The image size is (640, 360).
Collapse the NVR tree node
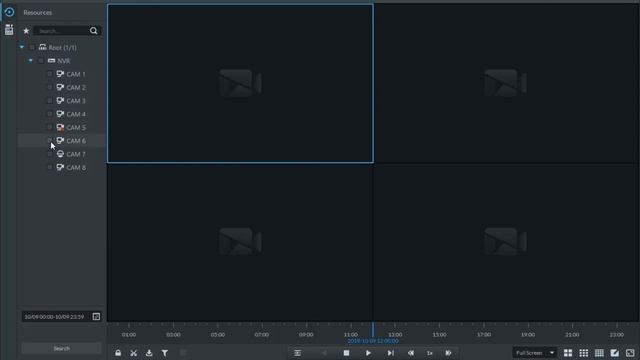point(30,61)
